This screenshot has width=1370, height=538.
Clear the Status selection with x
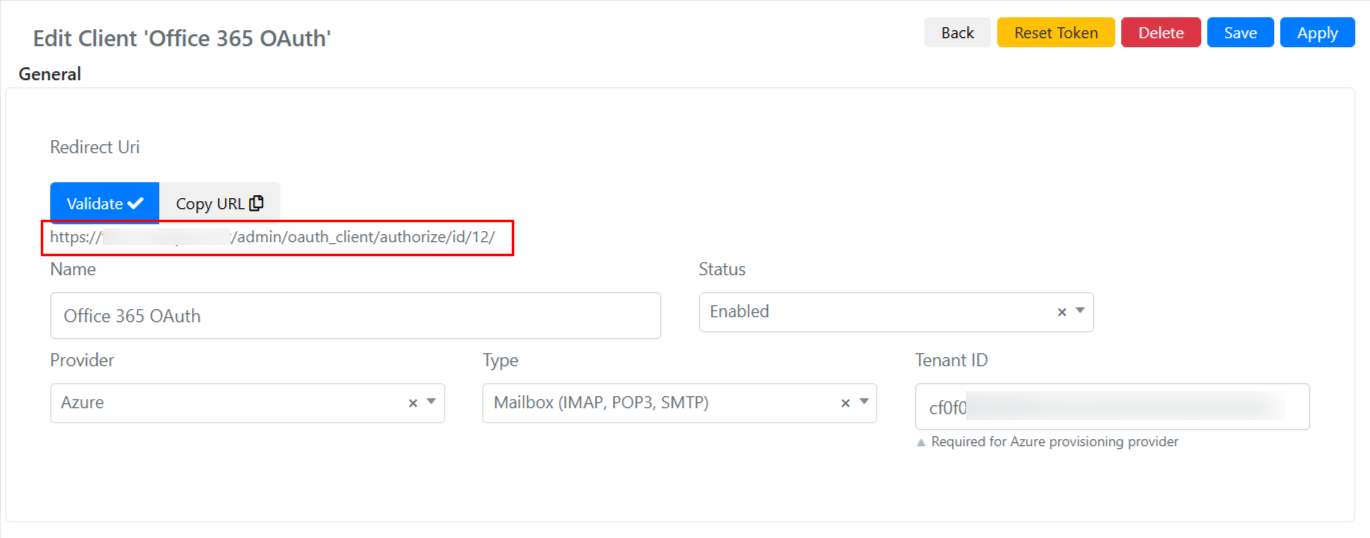1062,313
